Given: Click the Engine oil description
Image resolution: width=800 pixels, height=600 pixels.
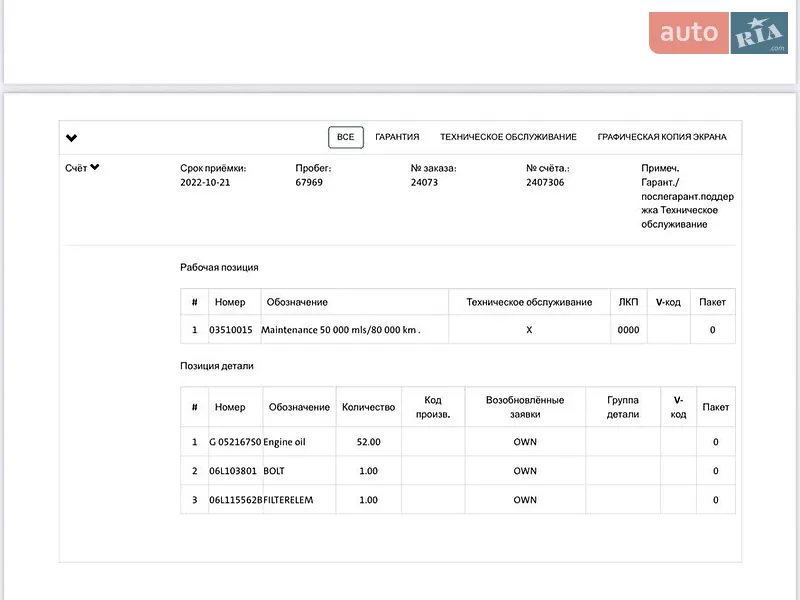Looking at the screenshot, I should click(284, 442).
